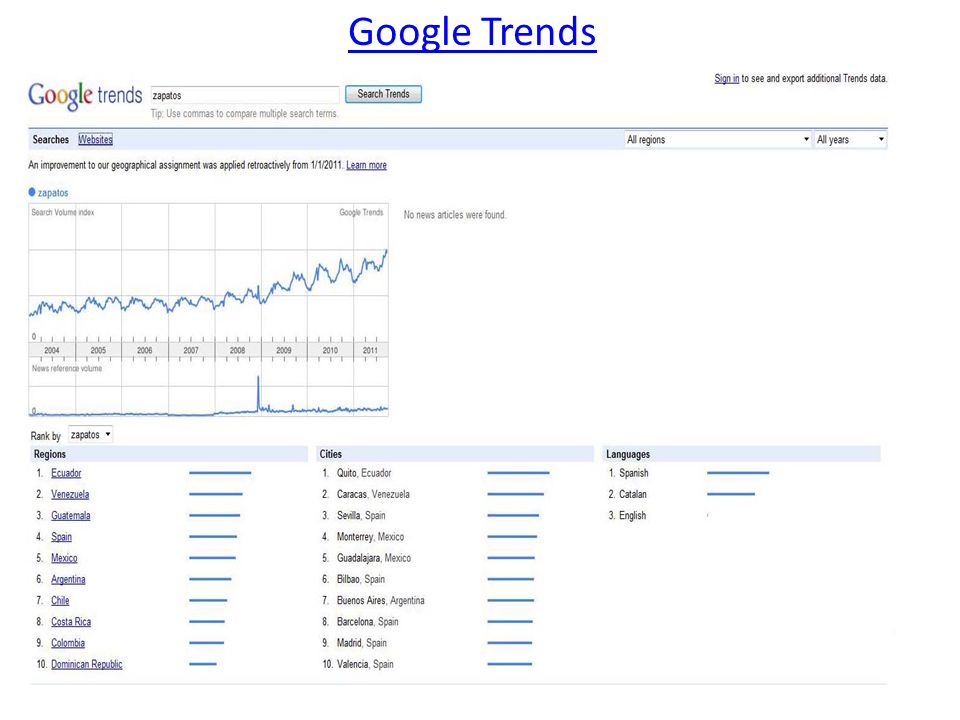Open the Costa Rica region link
Viewport: 960px width, 720px height.
[71, 622]
